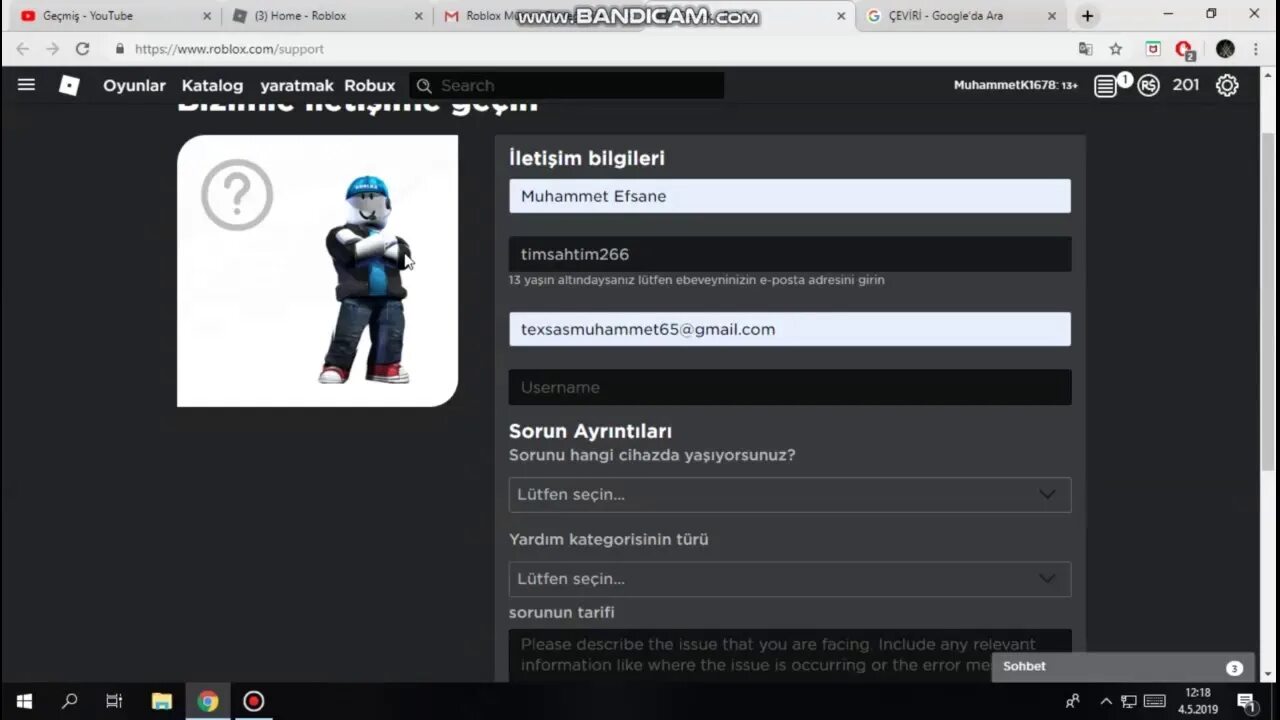
Task: Click the browser address bar URL
Action: (x=229, y=49)
